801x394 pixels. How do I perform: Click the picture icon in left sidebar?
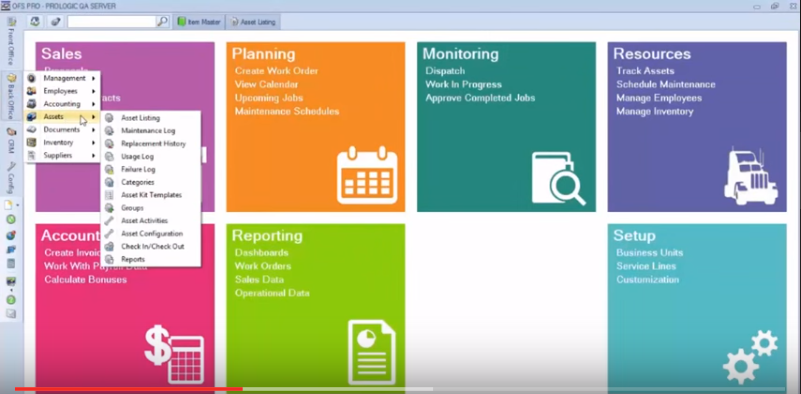(x=11, y=282)
